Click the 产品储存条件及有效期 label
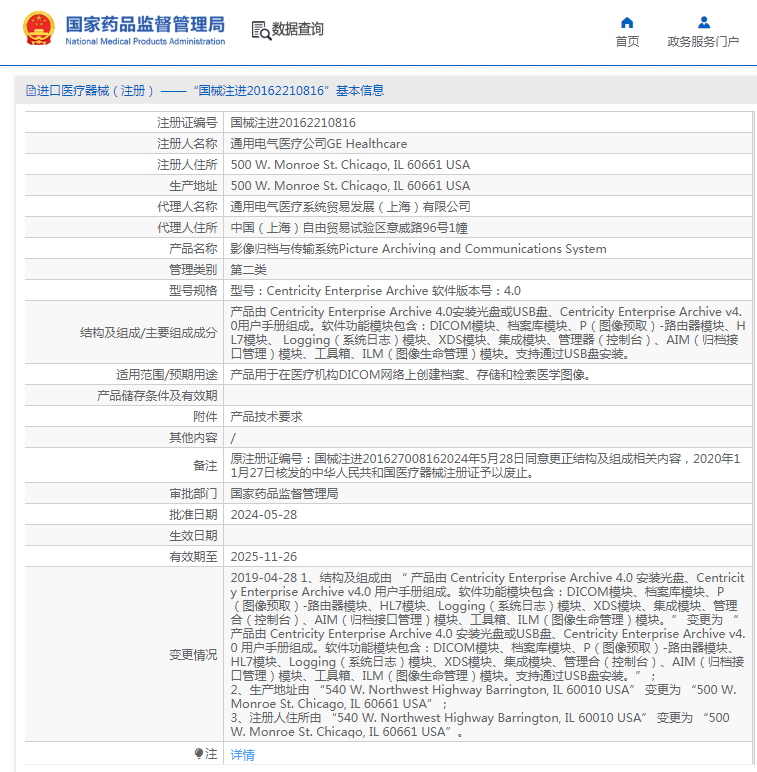Screen dimensions: 757x772 pos(157,396)
